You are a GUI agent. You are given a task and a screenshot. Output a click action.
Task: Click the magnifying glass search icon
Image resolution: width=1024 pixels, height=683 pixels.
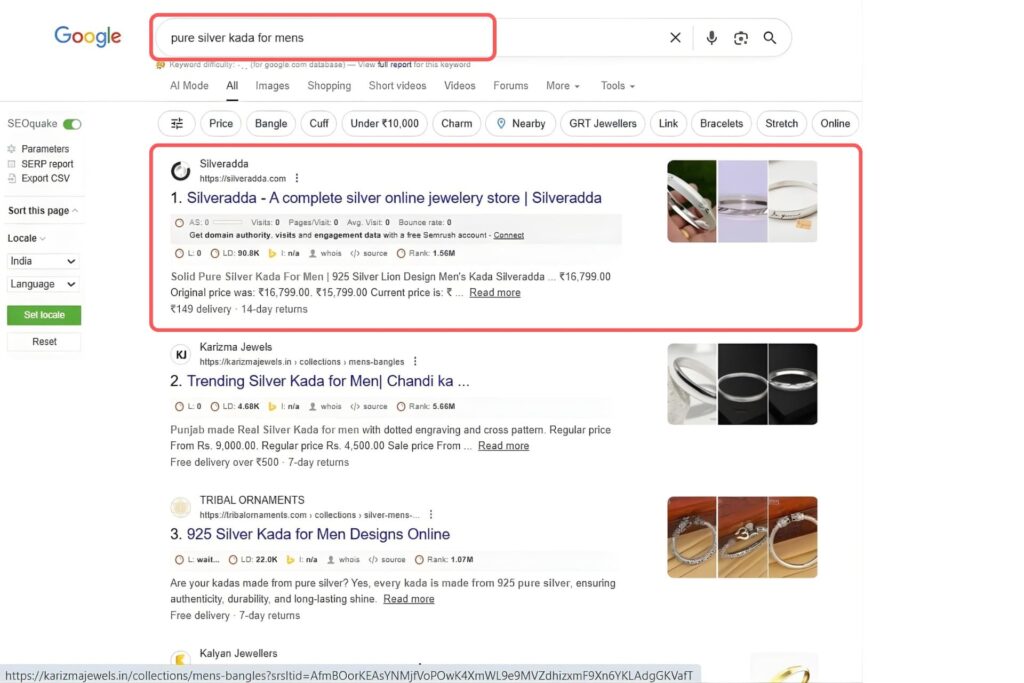point(770,38)
